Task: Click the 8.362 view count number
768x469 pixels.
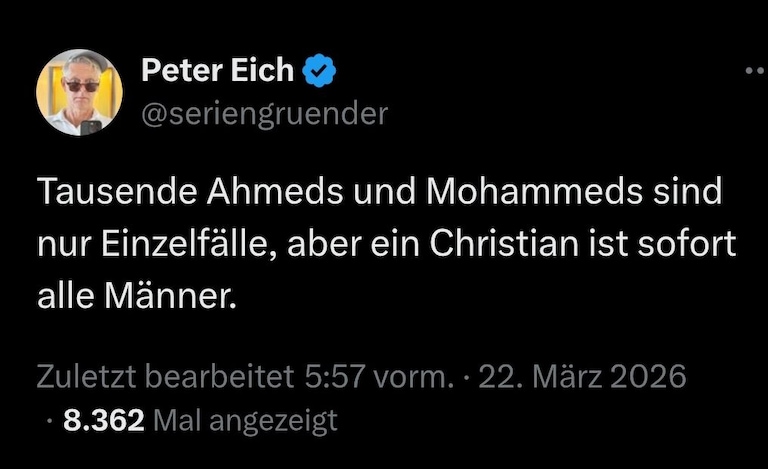Action: tap(105, 421)
